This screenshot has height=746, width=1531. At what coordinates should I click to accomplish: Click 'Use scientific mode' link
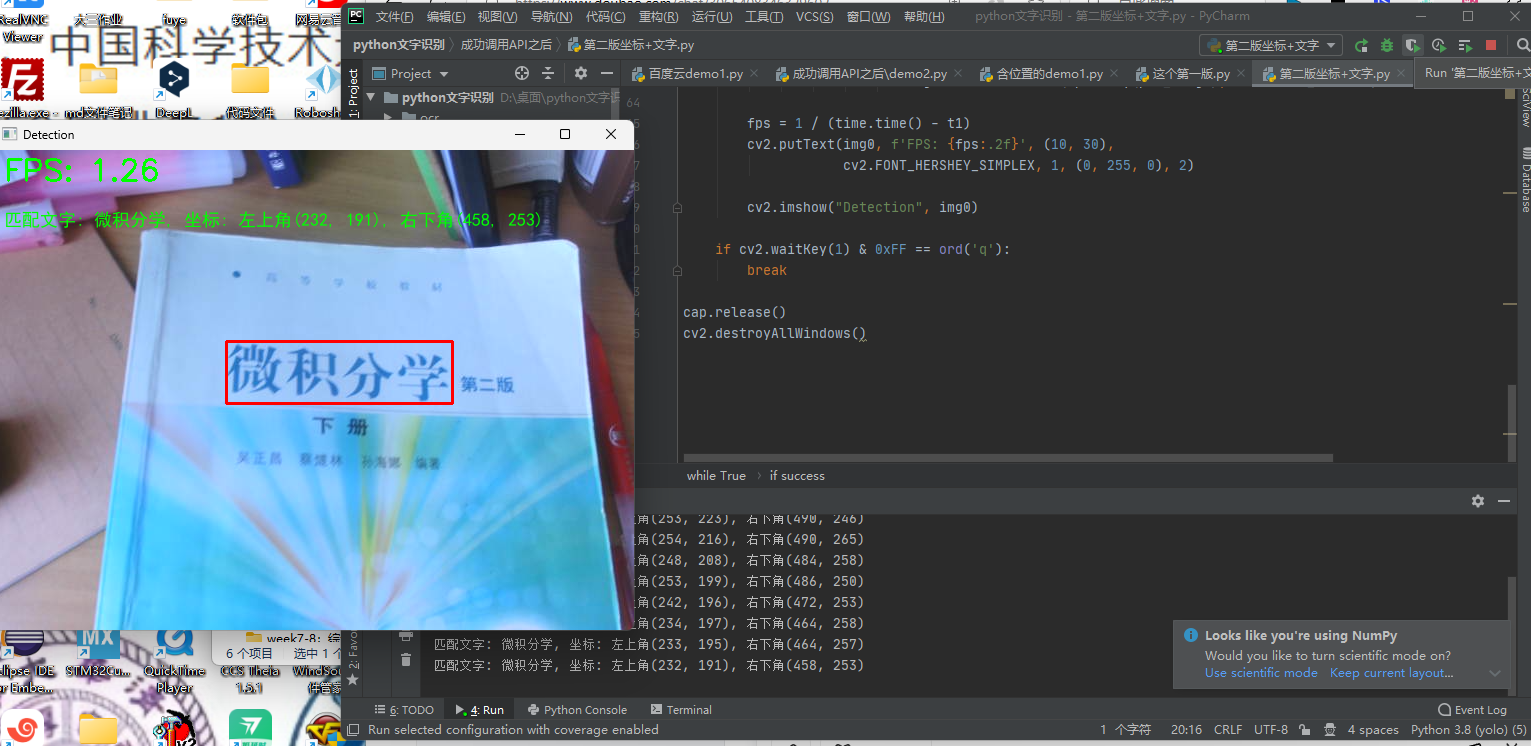[x=1261, y=673]
